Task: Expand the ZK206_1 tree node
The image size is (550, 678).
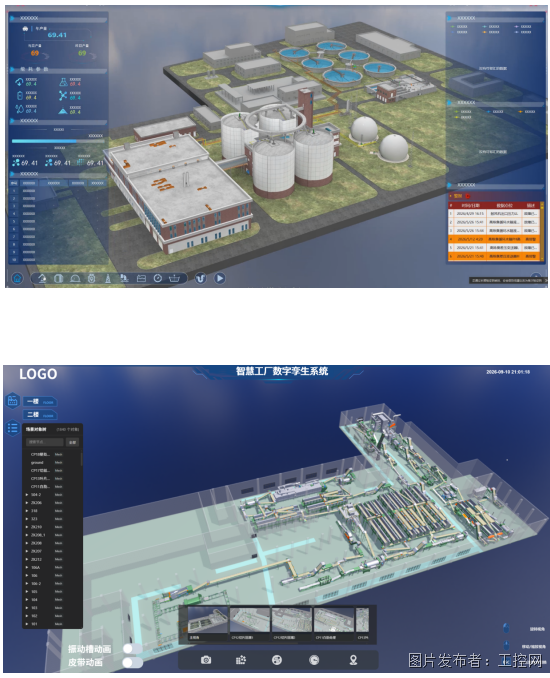Action: point(27,535)
